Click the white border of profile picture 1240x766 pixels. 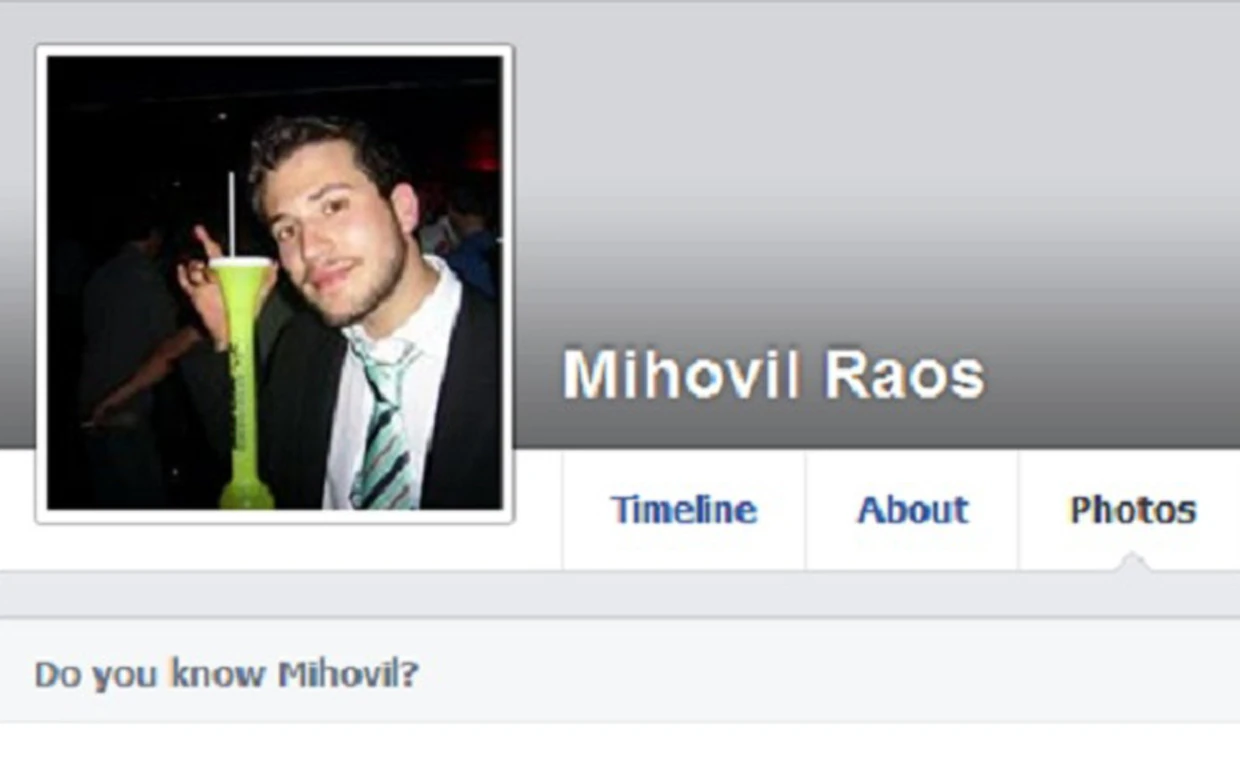coord(275,50)
